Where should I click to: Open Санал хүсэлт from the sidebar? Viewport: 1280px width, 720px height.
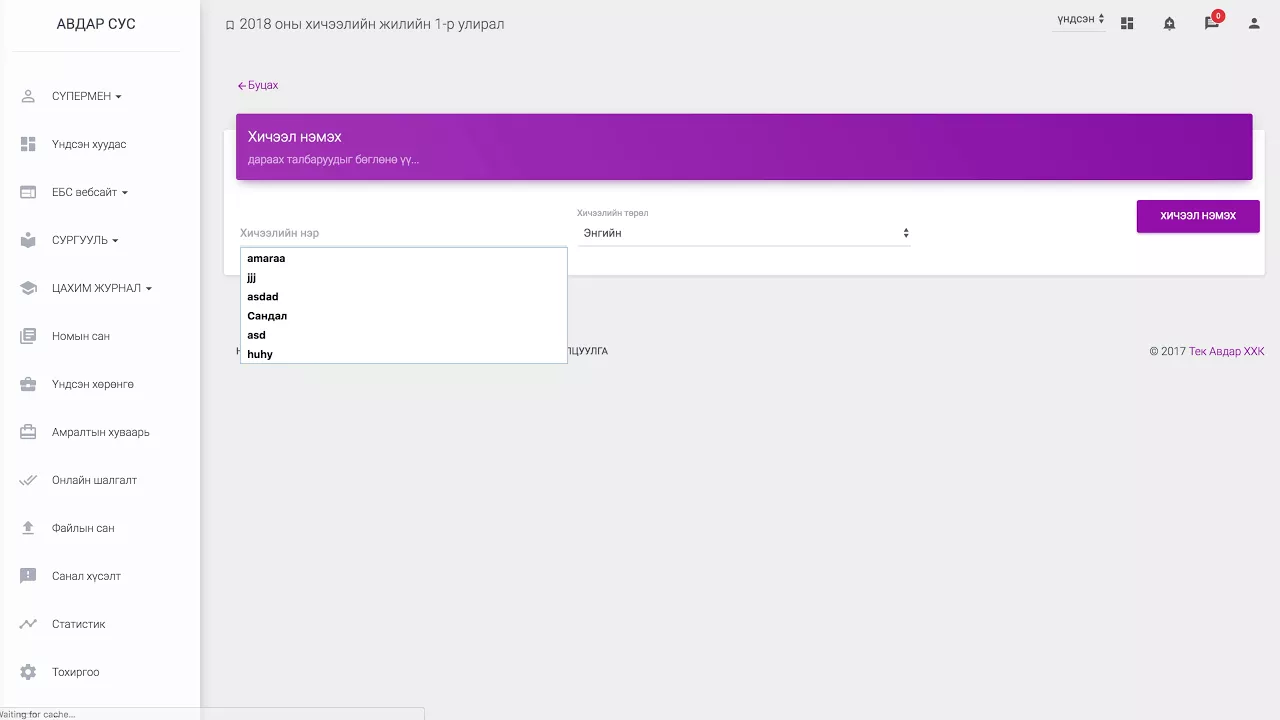click(x=87, y=576)
